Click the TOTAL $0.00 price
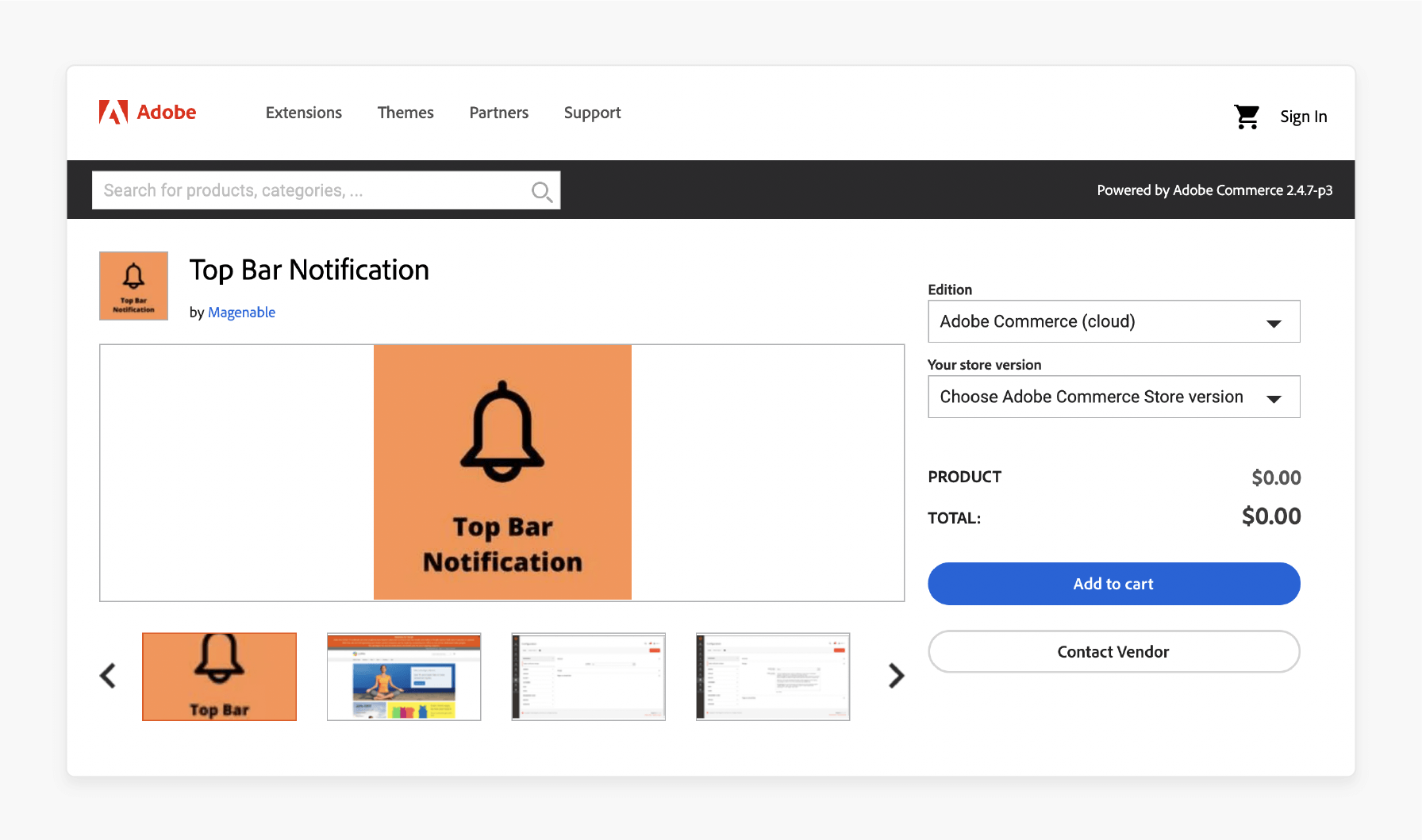The height and width of the screenshot is (840, 1422). [1271, 516]
